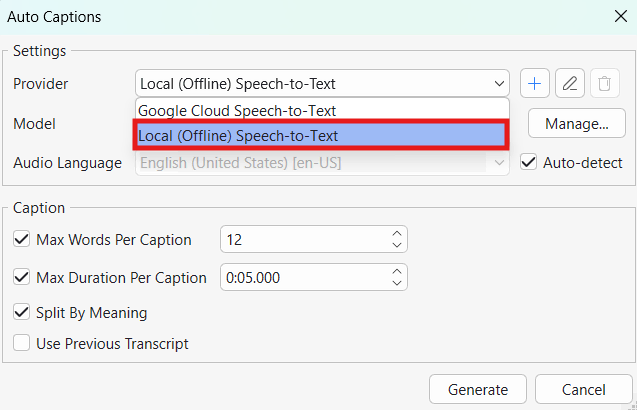
Task: Increase Max Words Per Caption value
Action: coord(397,234)
